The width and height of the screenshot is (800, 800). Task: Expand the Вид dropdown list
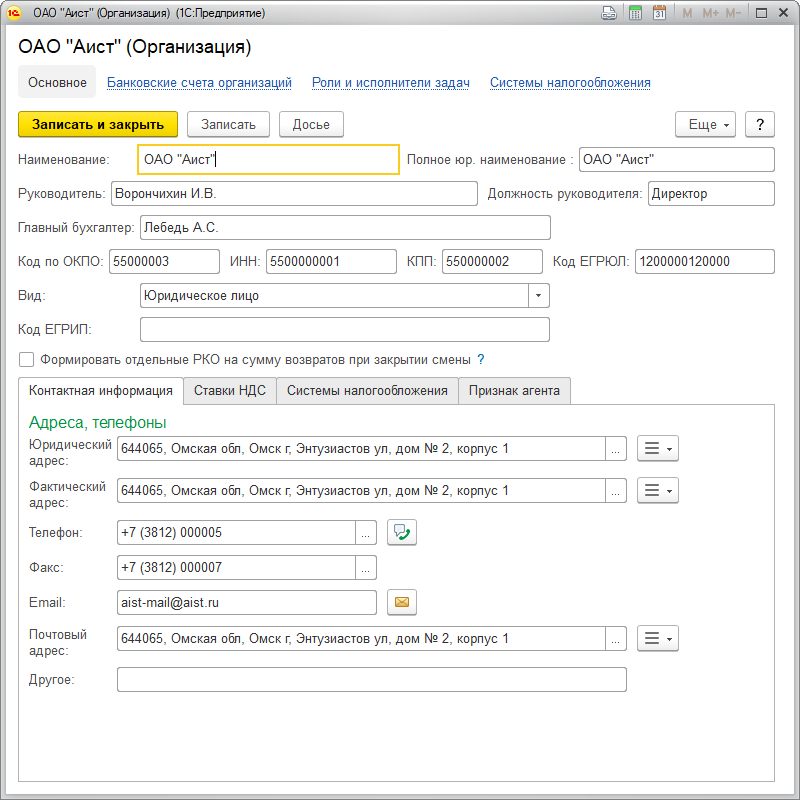pyautogui.click(x=539, y=296)
